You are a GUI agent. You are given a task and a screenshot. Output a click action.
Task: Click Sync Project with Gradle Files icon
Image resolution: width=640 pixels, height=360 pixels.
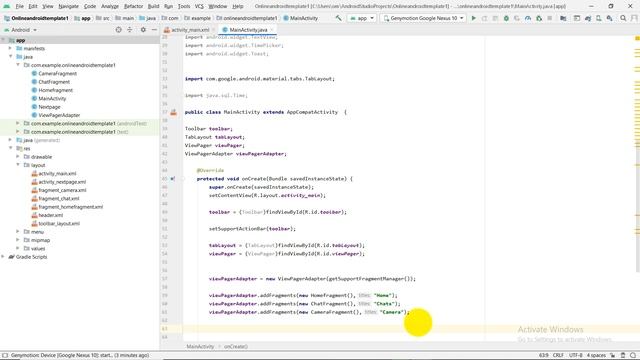click(x=588, y=18)
